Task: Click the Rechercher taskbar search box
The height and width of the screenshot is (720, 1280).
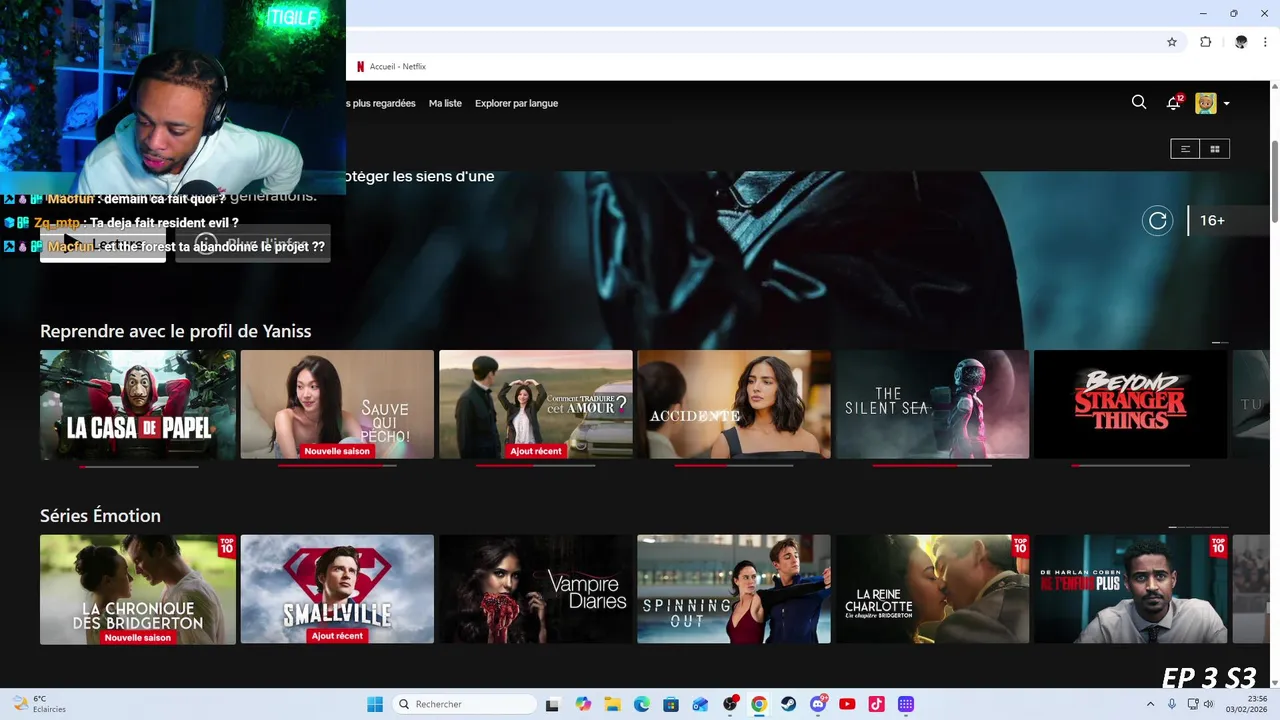Action: pos(464,704)
